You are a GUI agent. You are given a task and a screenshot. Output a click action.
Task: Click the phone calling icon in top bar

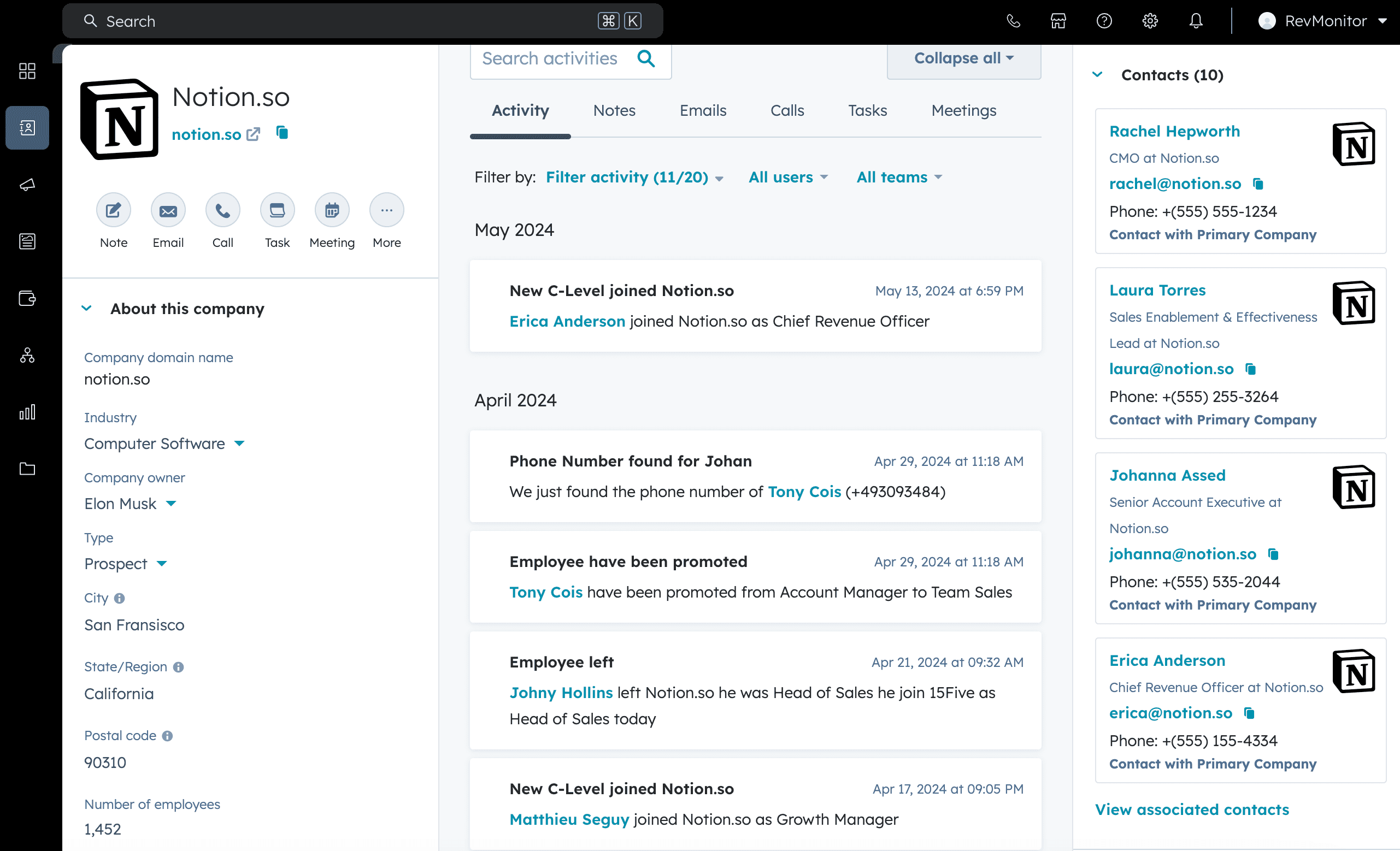coord(1013,21)
